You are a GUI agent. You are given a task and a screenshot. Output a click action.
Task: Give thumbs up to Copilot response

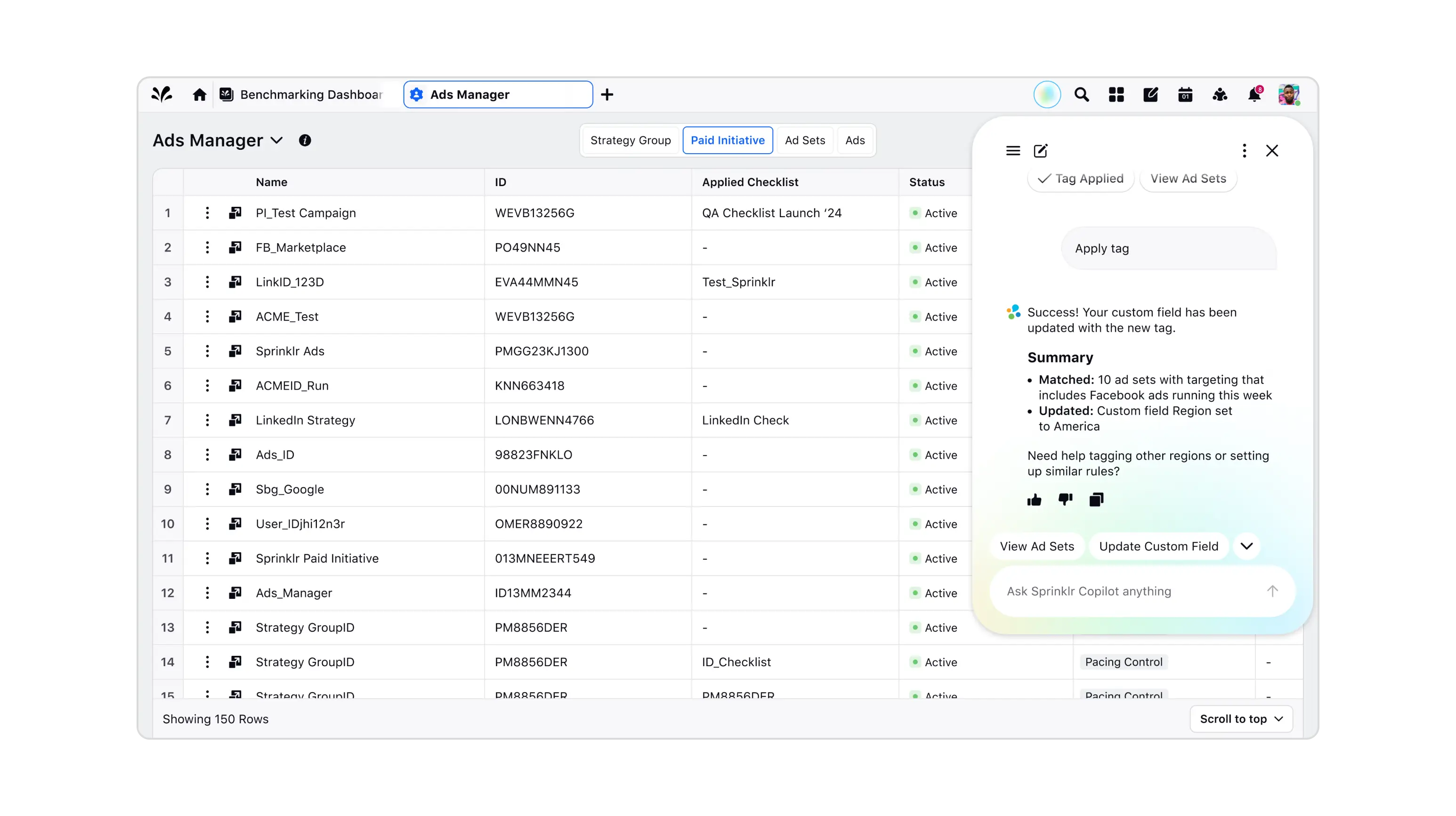pos(1034,500)
